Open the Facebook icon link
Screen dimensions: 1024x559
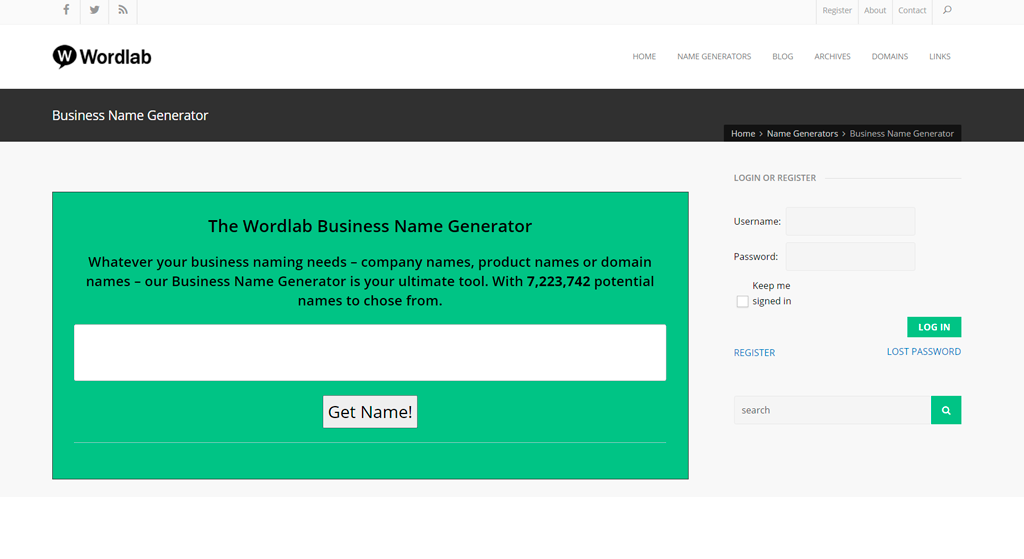(66, 10)
